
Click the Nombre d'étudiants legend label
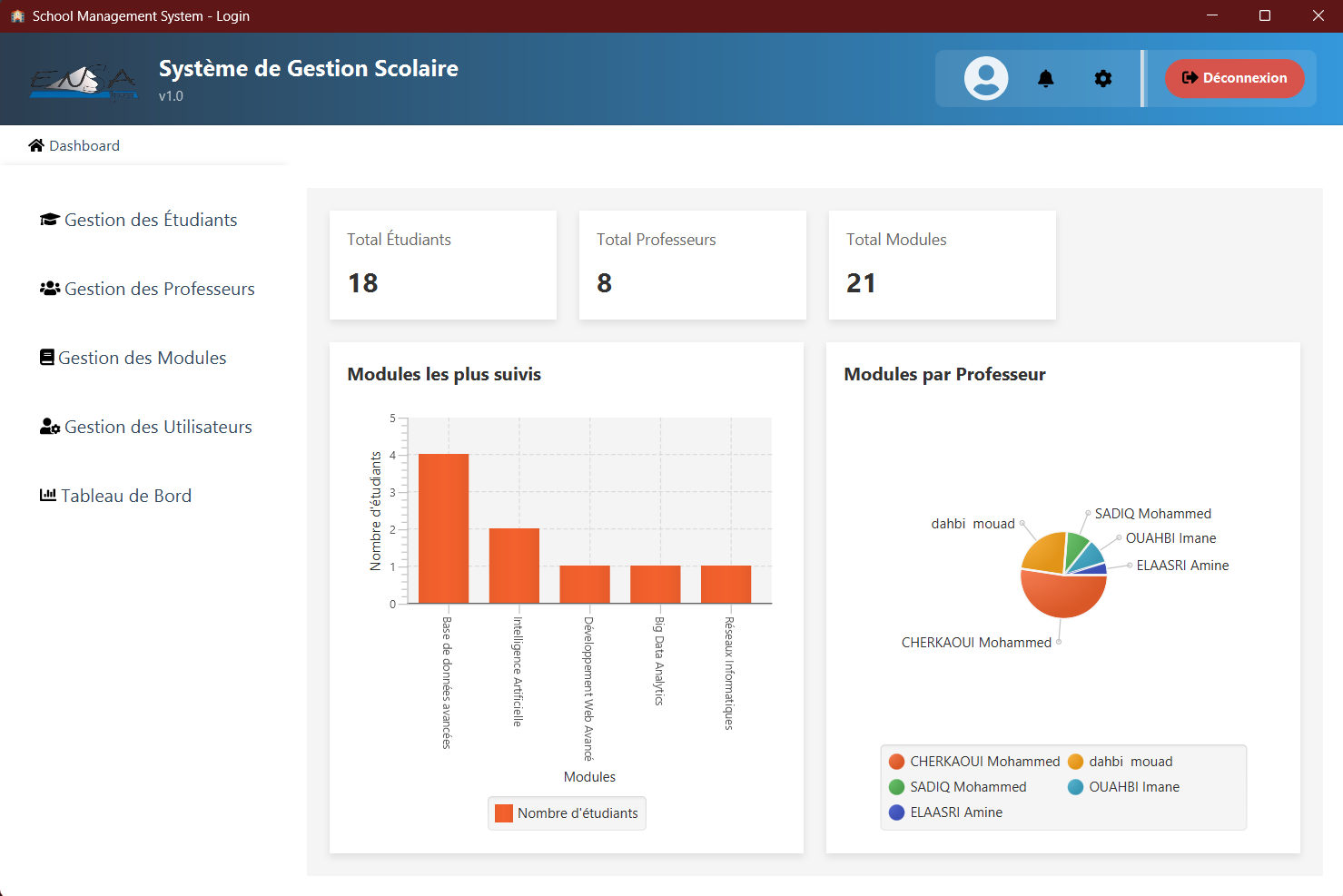click(x=578, y=813)
